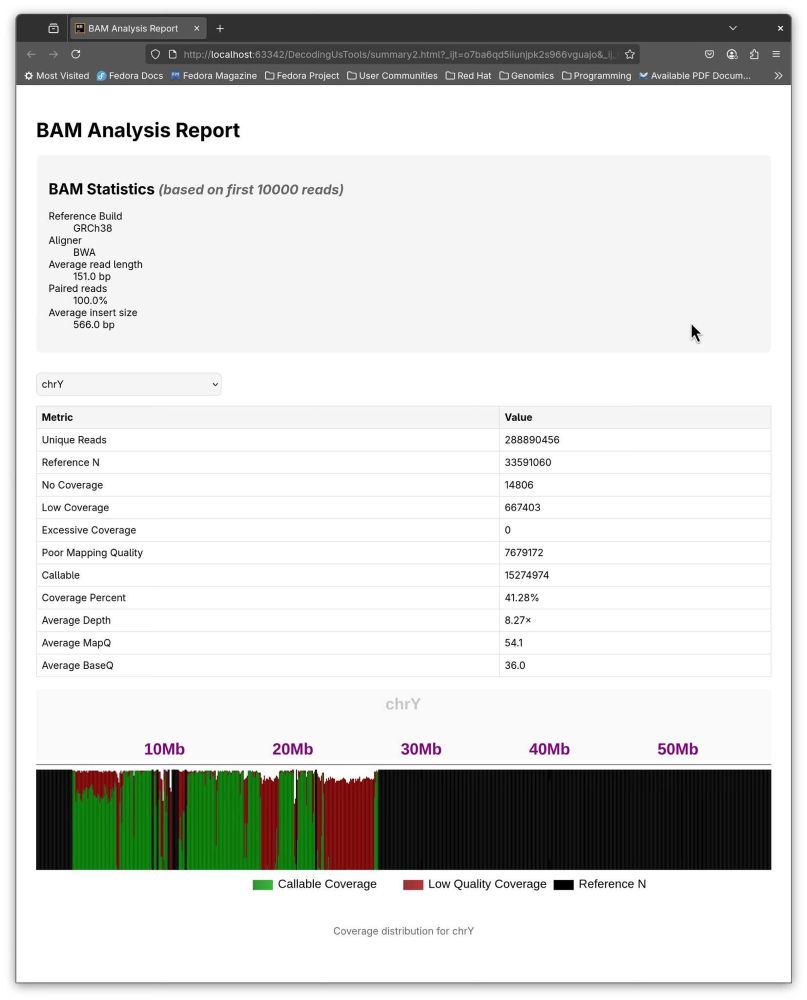Click the 20Mb axis marker
The width and height of the screenshot is (807, 1000).
tap(292, 749)
